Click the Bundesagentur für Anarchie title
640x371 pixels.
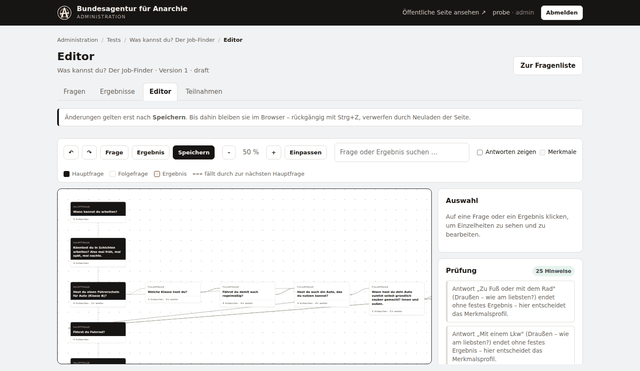tap(132, 9)
